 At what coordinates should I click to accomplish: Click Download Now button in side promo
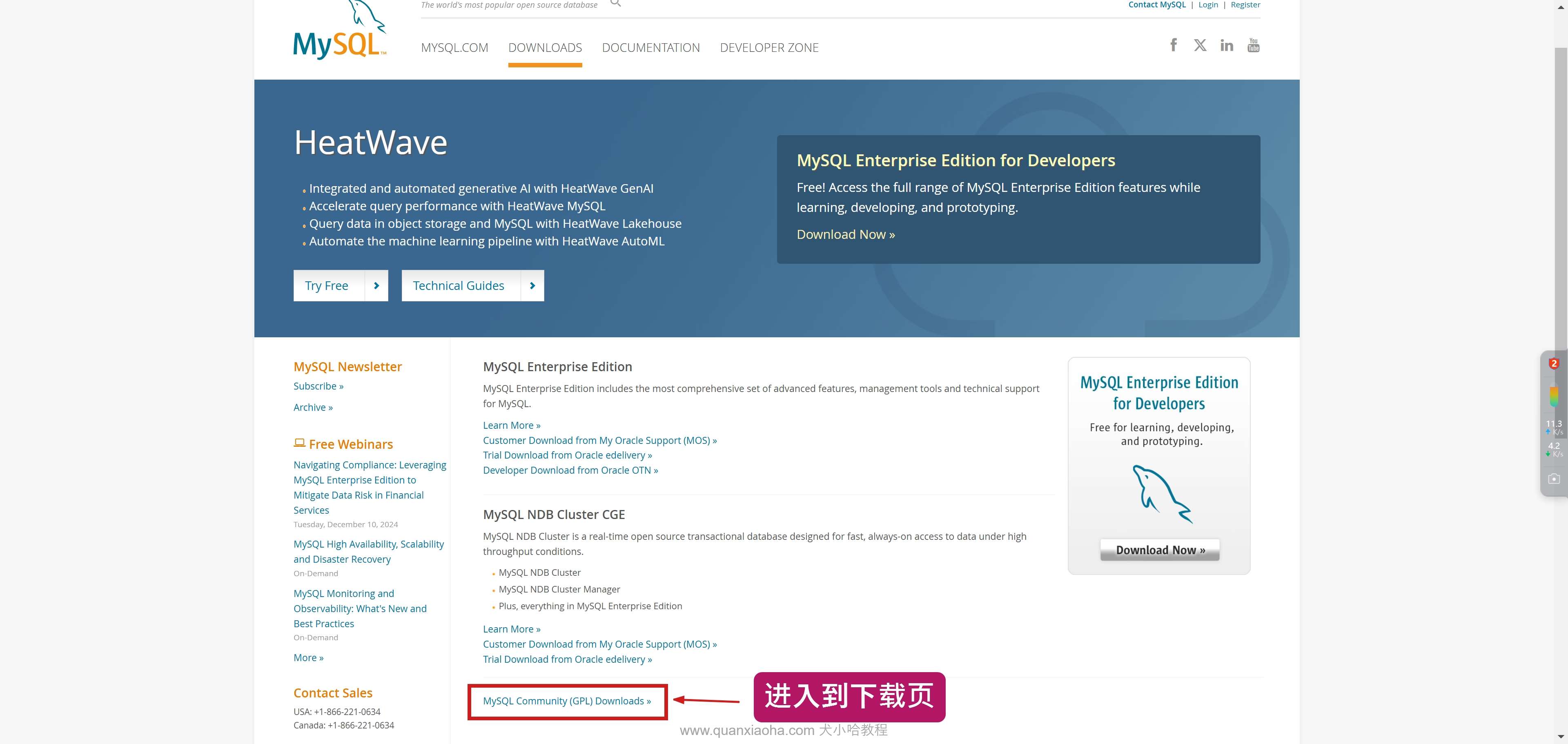[1160, 550]
